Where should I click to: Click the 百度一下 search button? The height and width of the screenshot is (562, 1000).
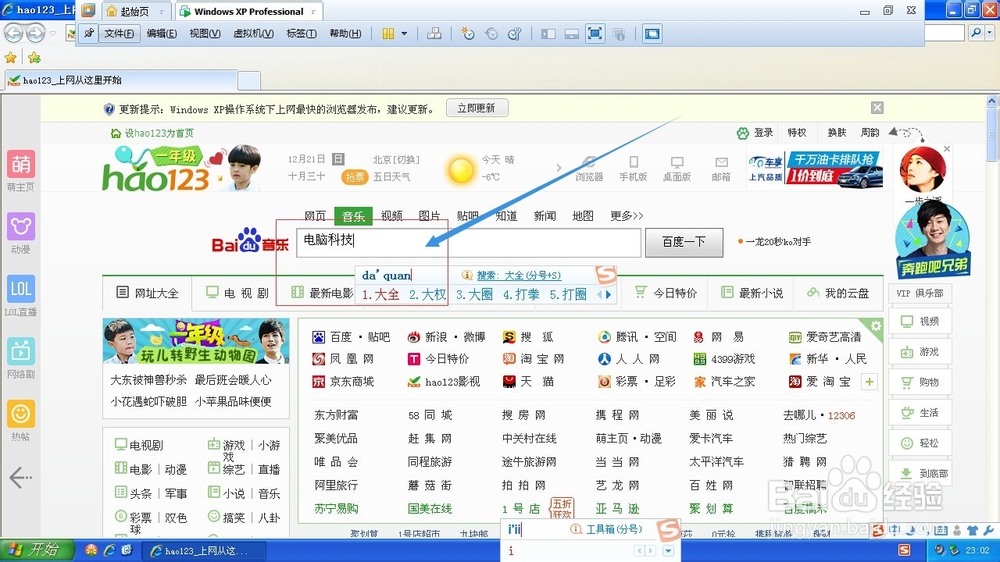[x=684, y=242]
